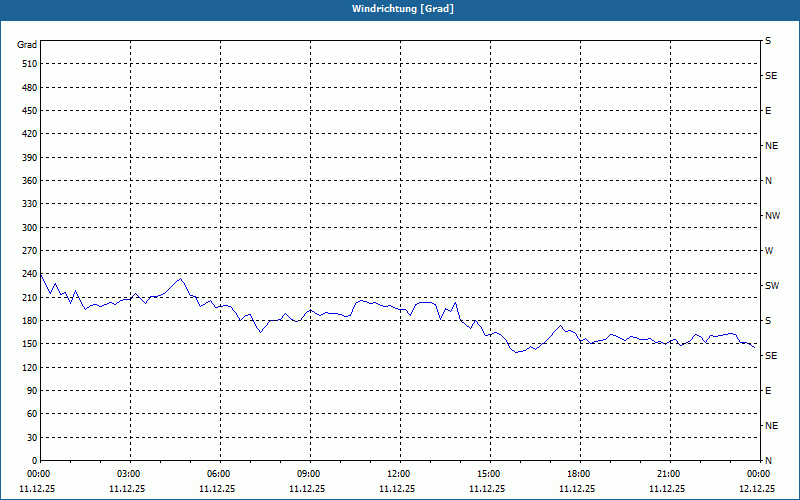Select the NE compass label between 60 and 30

click(771, 426)
